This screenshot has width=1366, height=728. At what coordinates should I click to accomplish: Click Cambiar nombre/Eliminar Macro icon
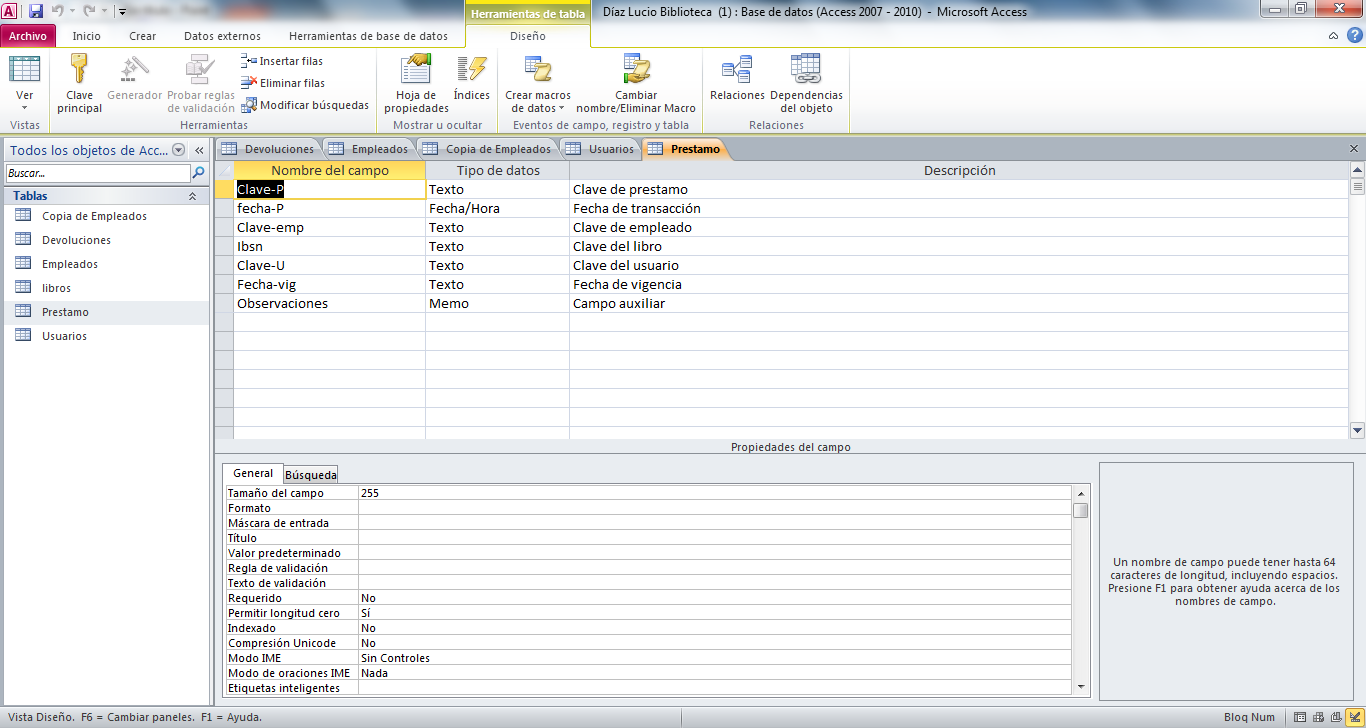tap(636, 72)
